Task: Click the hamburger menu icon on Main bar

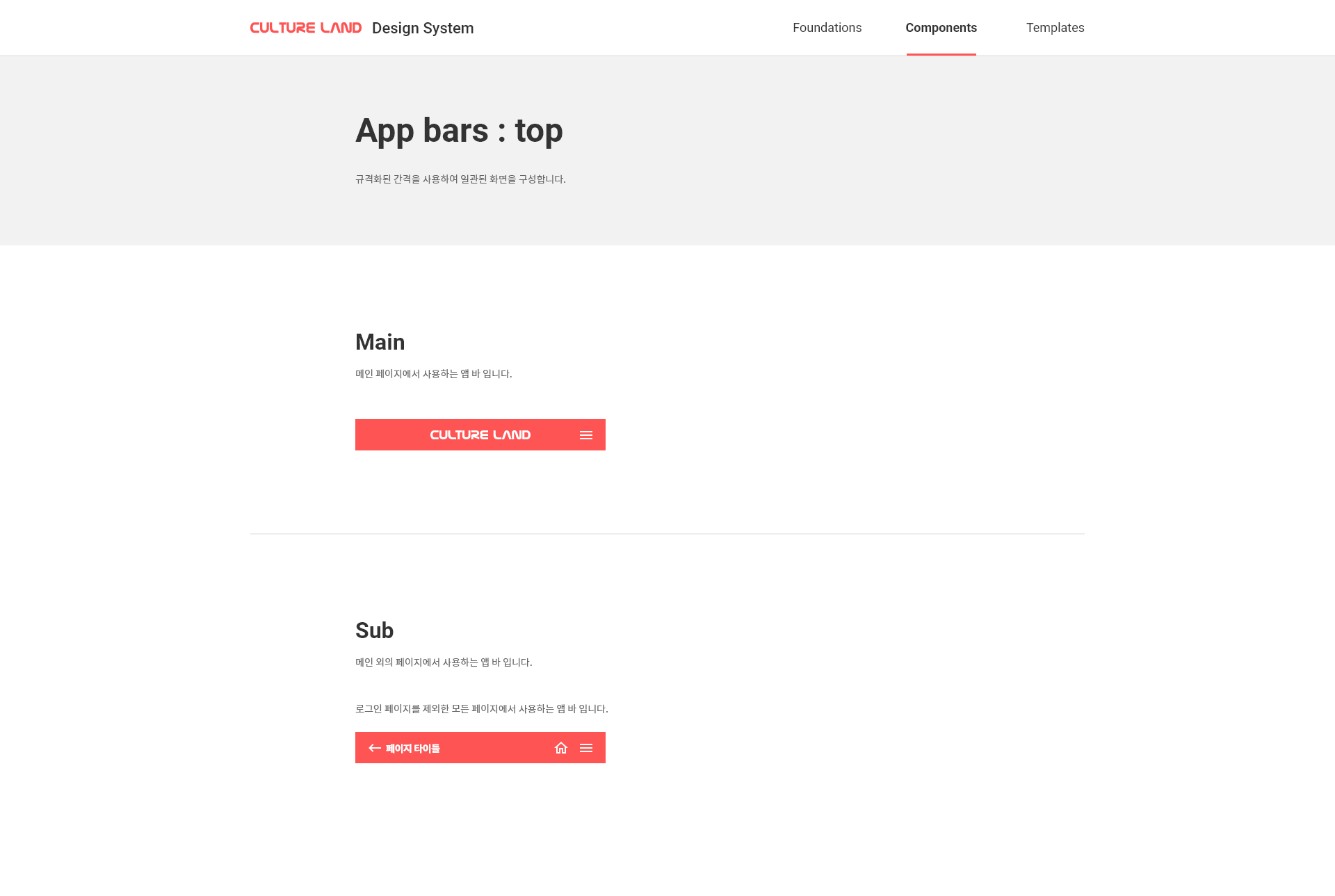Action: pyautogui.click(x=585, y=434)
